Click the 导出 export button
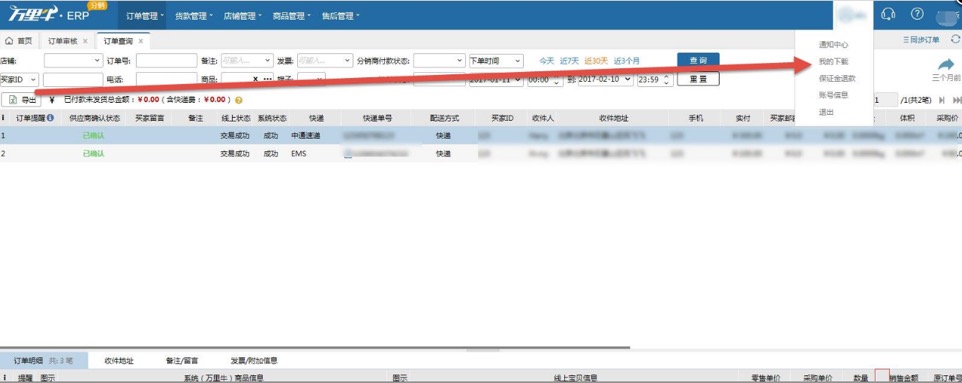 pyautogui.click(x=21, y=100)
